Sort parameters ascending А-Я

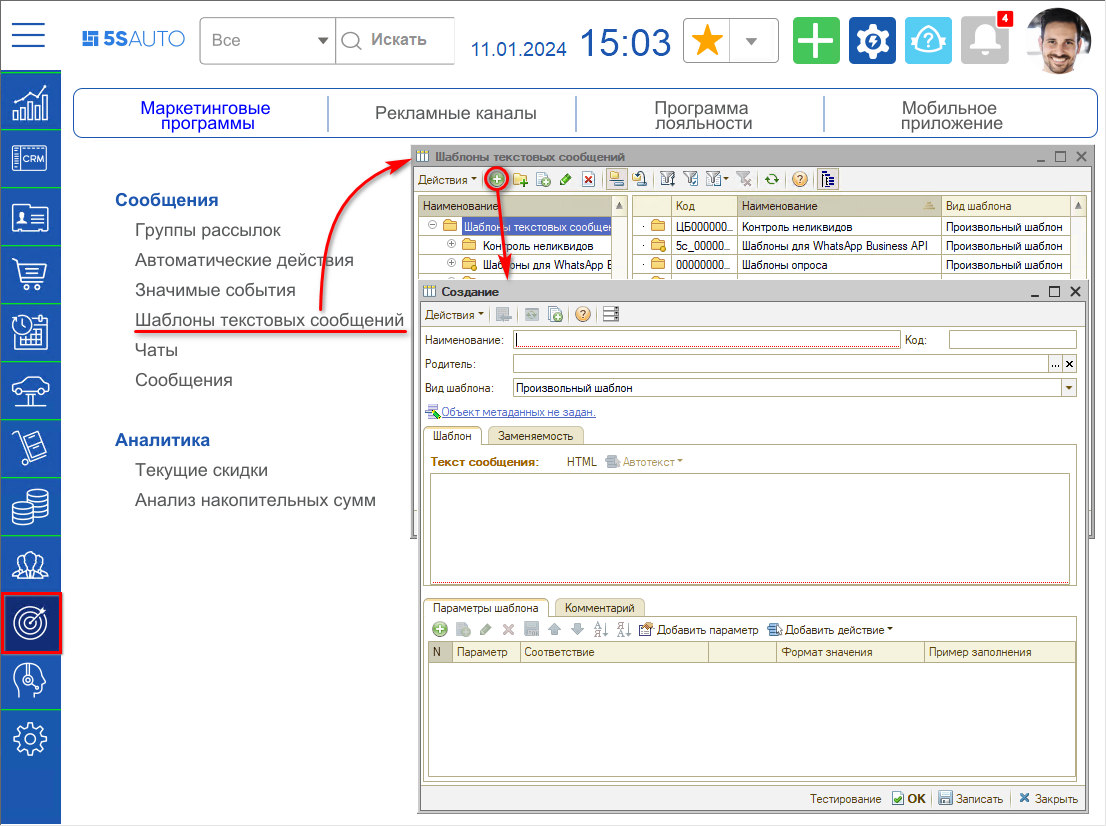click(x=600, y=629)
